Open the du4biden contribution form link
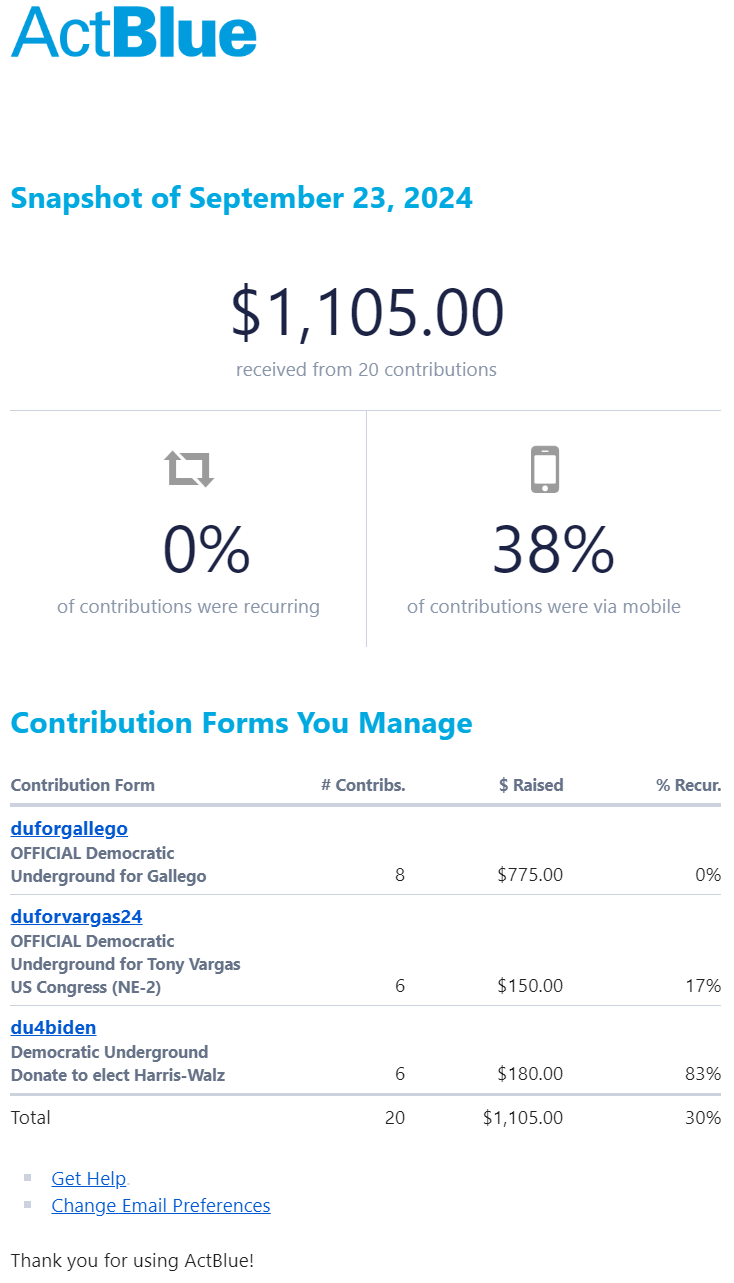Viewport: 734px width, 1283px height. (x=53, y=1027)
